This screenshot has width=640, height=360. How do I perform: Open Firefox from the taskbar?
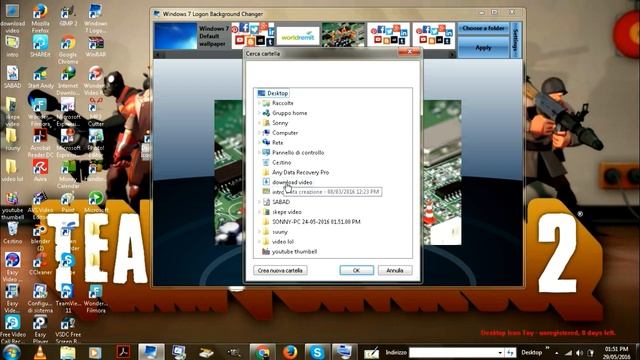coord(290,353)
